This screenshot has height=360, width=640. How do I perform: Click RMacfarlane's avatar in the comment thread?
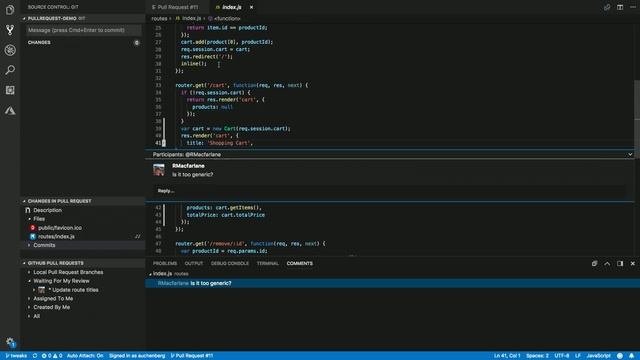[x=159, y=169]
